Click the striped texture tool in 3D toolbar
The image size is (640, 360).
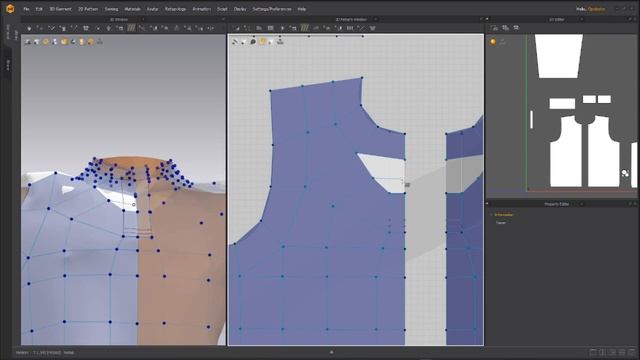(131, 28)
